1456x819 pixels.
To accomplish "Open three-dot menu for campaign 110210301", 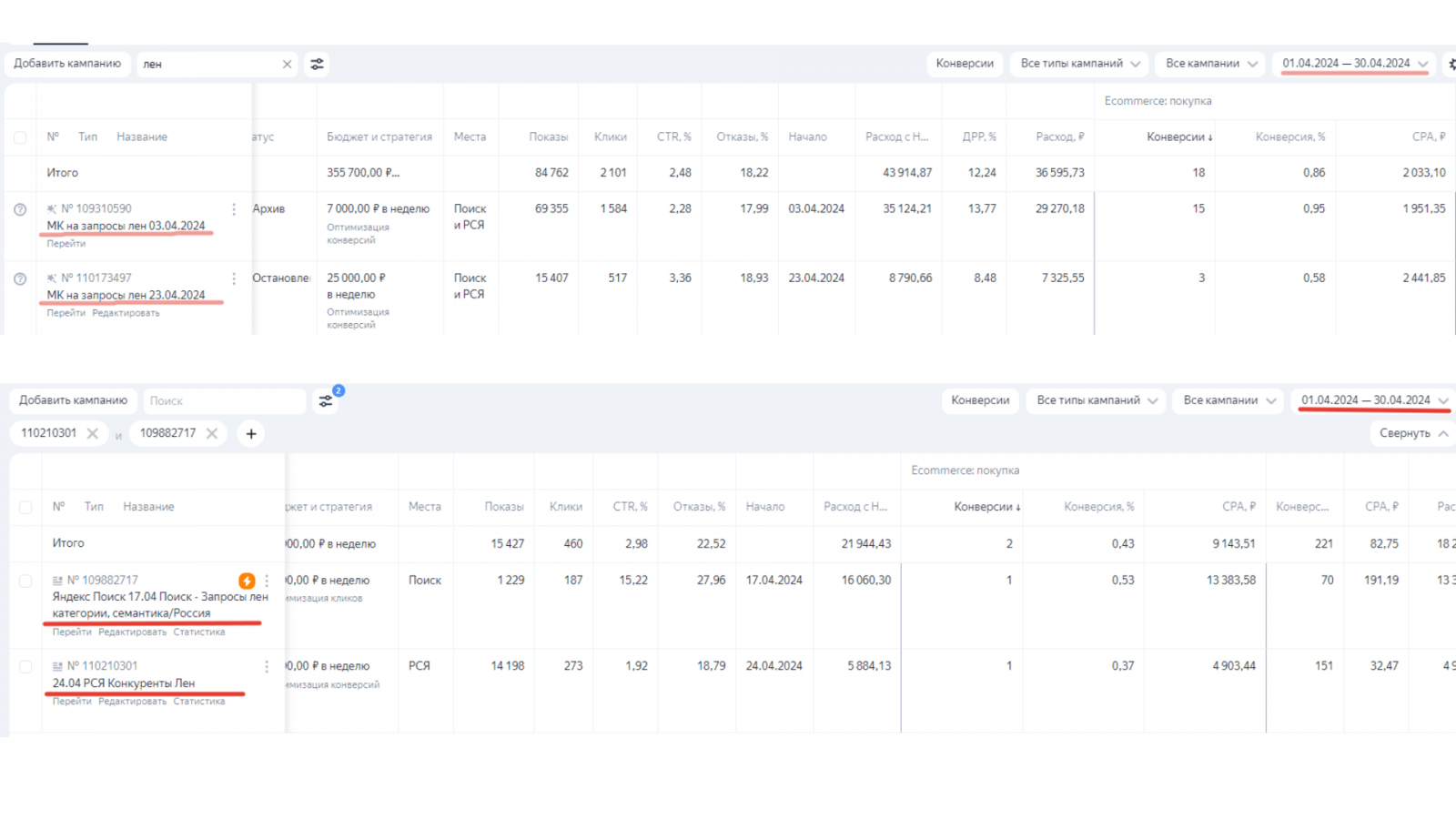I will click(x=267, y=667).
